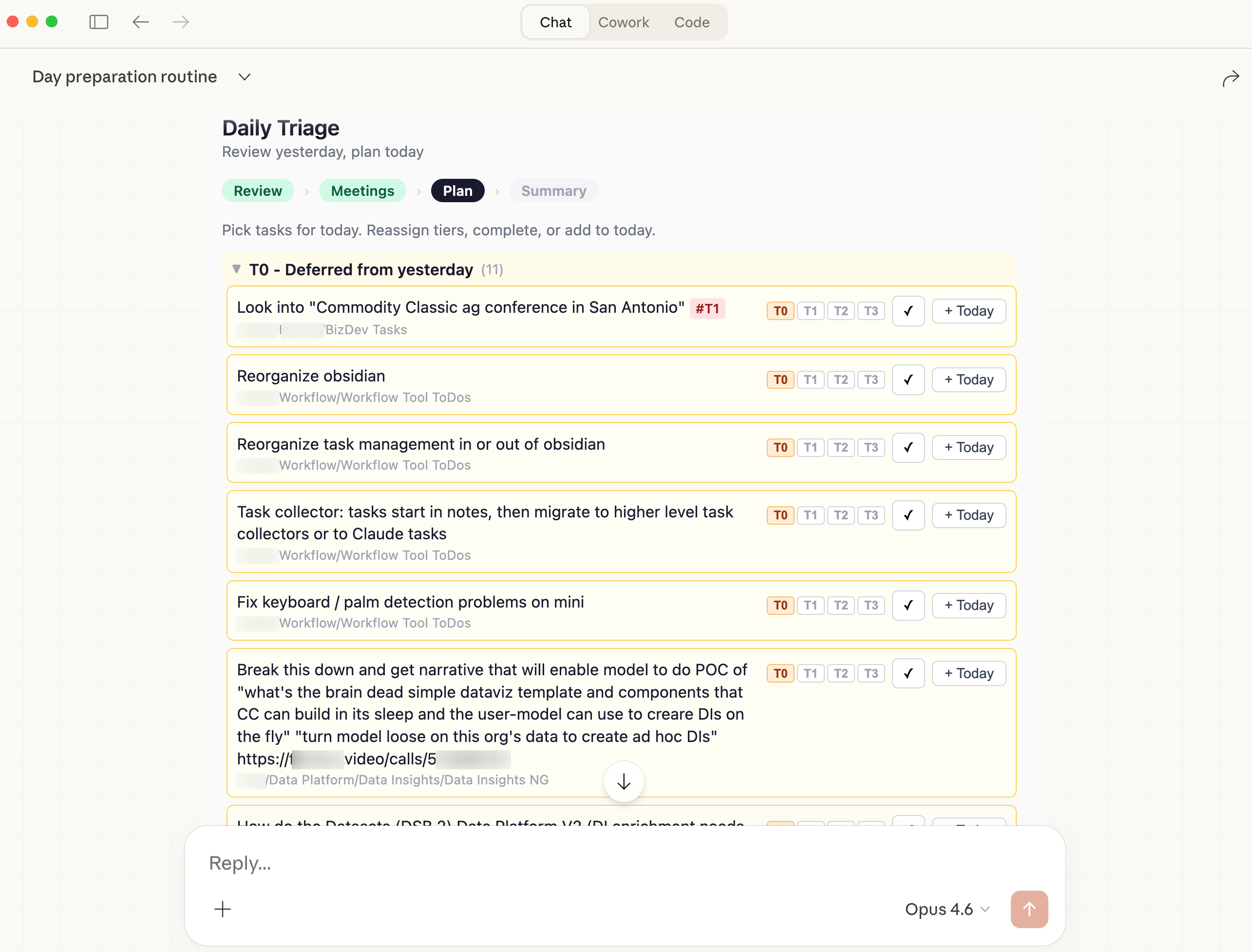Open the Opus 4.6 model dropdown

[x=947, y=909]
